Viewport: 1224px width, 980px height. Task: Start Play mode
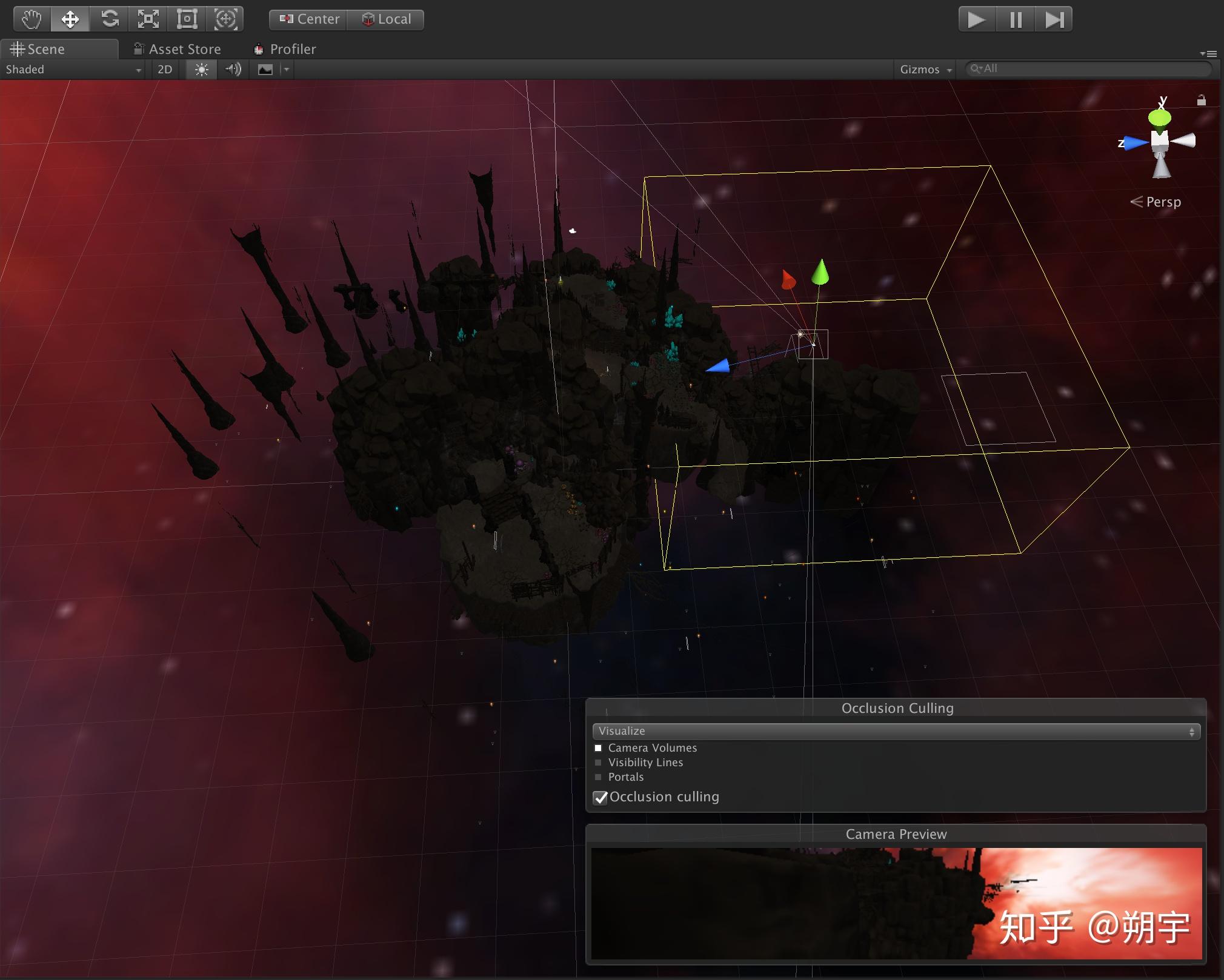(977, 19)
